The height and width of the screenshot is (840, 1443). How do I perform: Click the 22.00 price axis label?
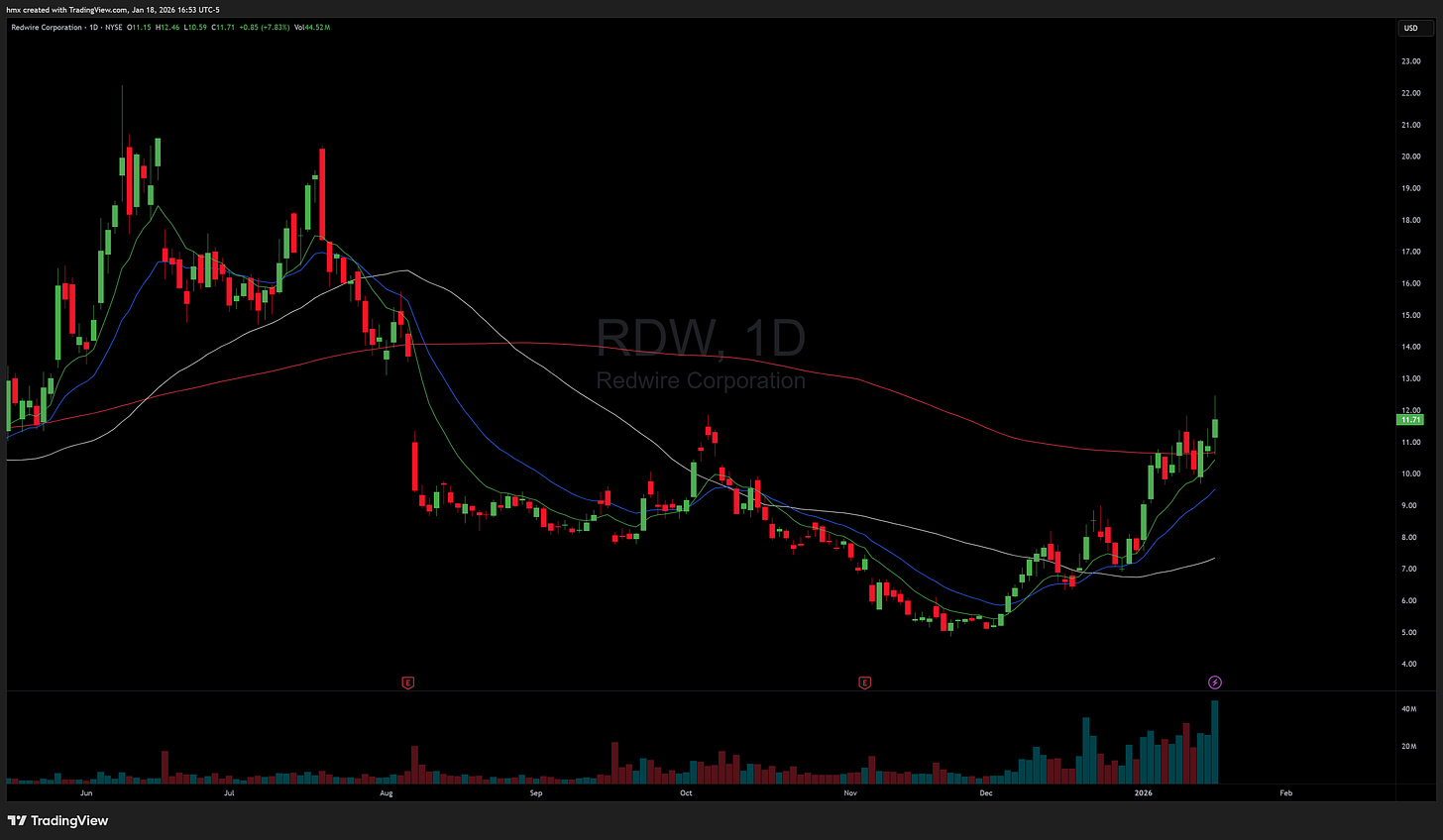pos(1410,93)
